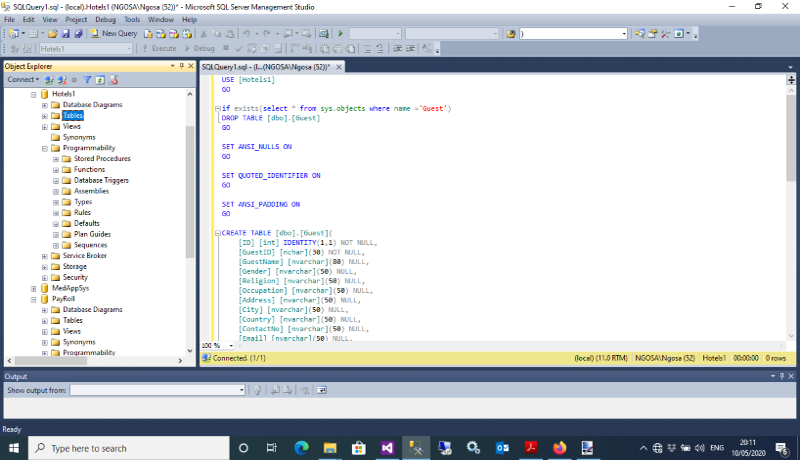Close the Object Explorer panel

191,66
